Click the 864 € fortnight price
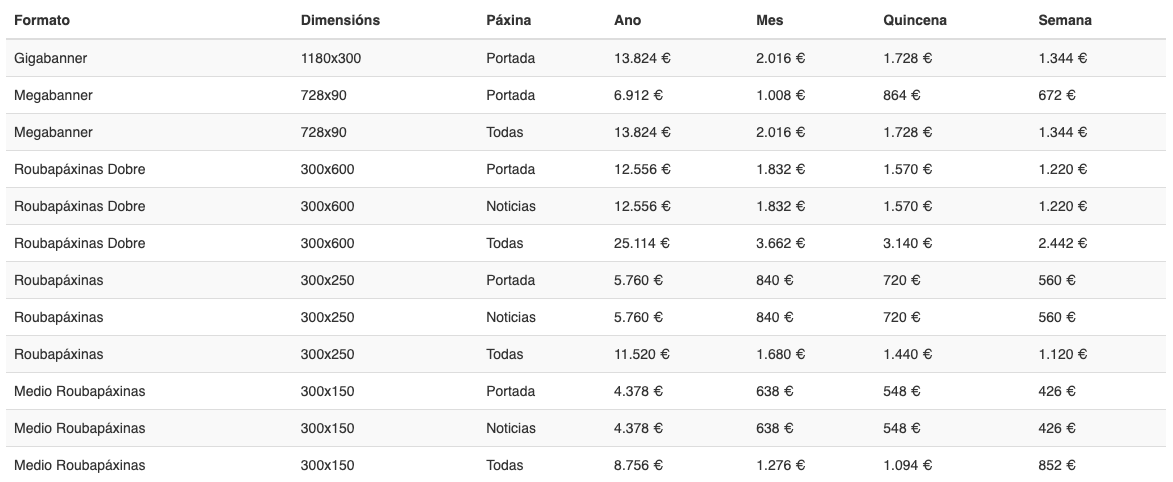 point(902,95)
